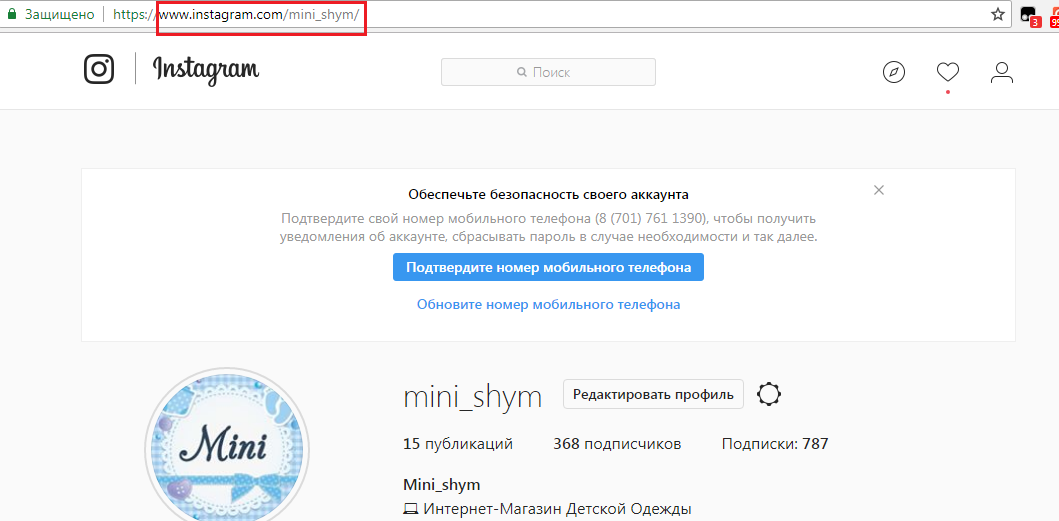Click Подтвердите номер мобильного телефона button

(x=548, y=267)
